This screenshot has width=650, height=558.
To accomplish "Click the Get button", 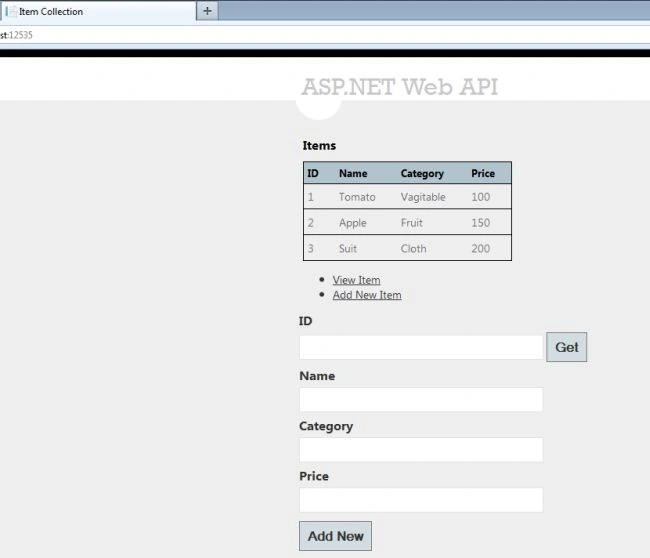I will point(567,347).
